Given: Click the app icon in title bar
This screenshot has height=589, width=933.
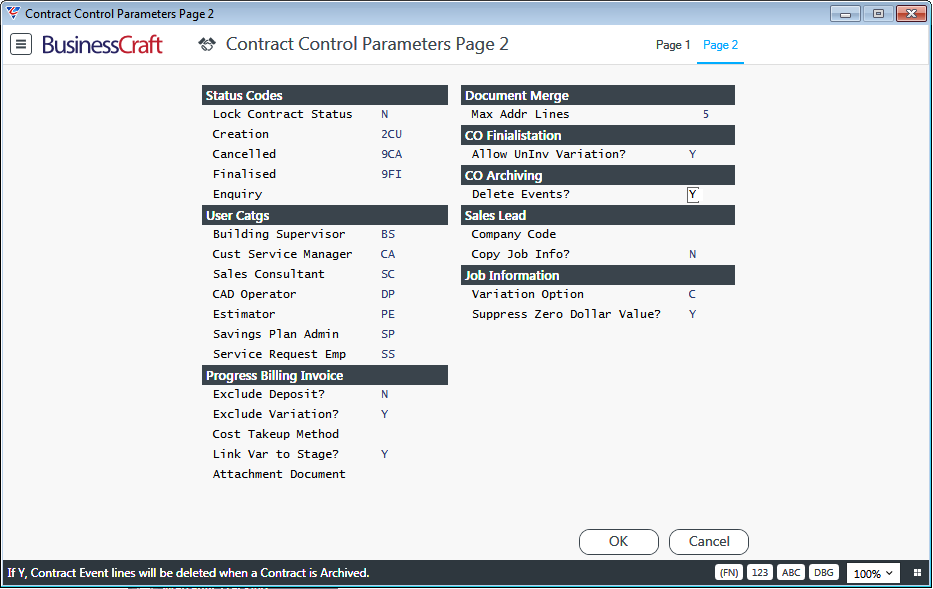Looking at the screenshot, I should [12, 13].
